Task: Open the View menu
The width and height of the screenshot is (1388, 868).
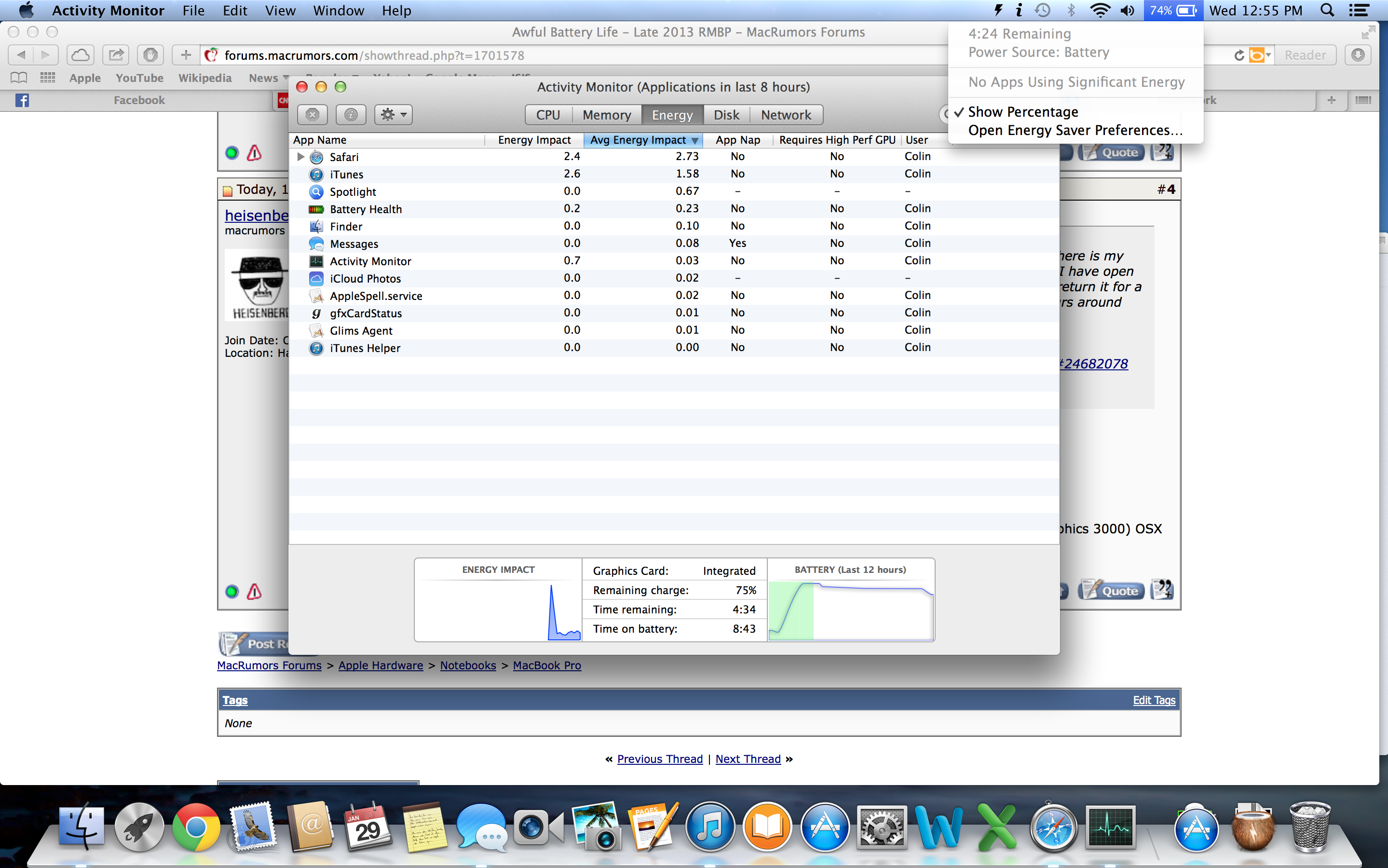Action: tap(280, 10)
